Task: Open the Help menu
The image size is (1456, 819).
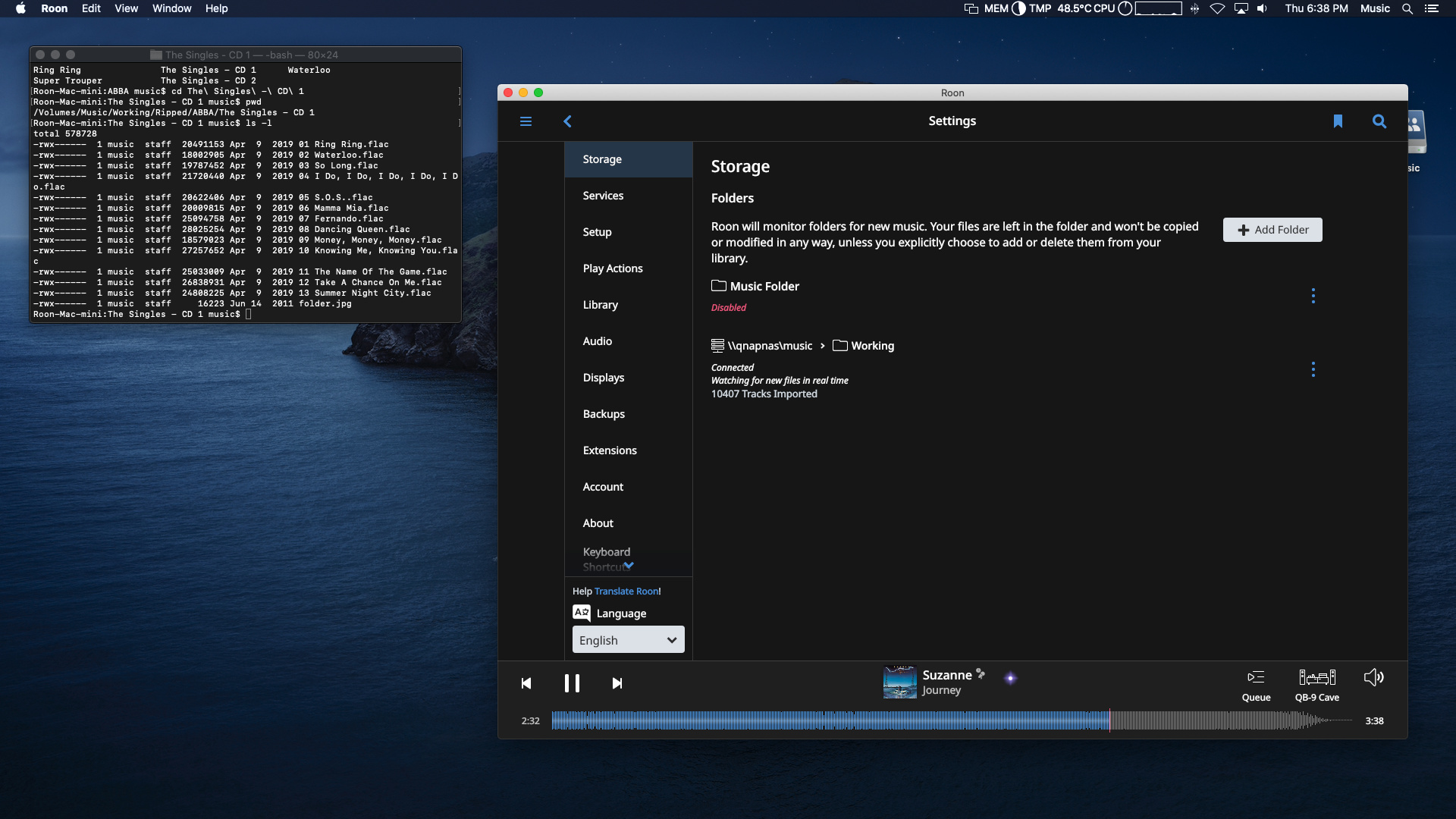Action: click(216, 8)
